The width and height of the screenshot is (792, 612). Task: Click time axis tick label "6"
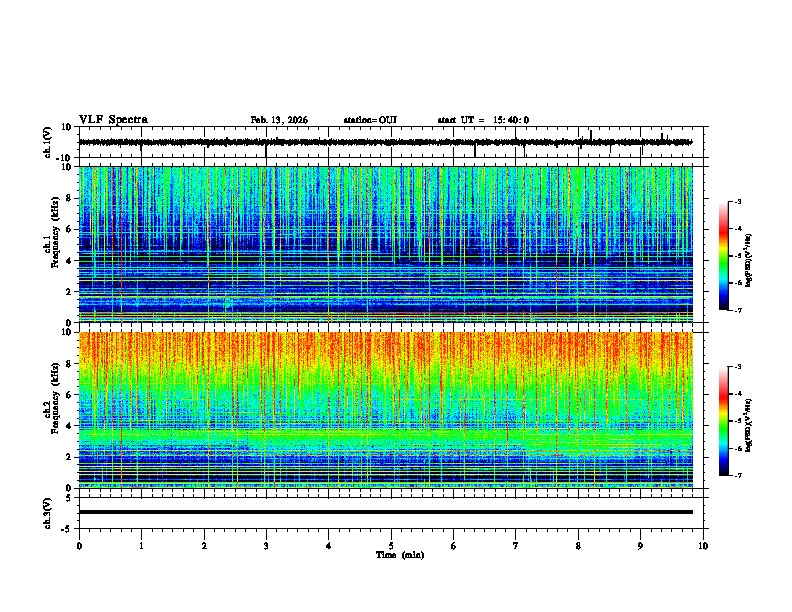click(453, 546)
